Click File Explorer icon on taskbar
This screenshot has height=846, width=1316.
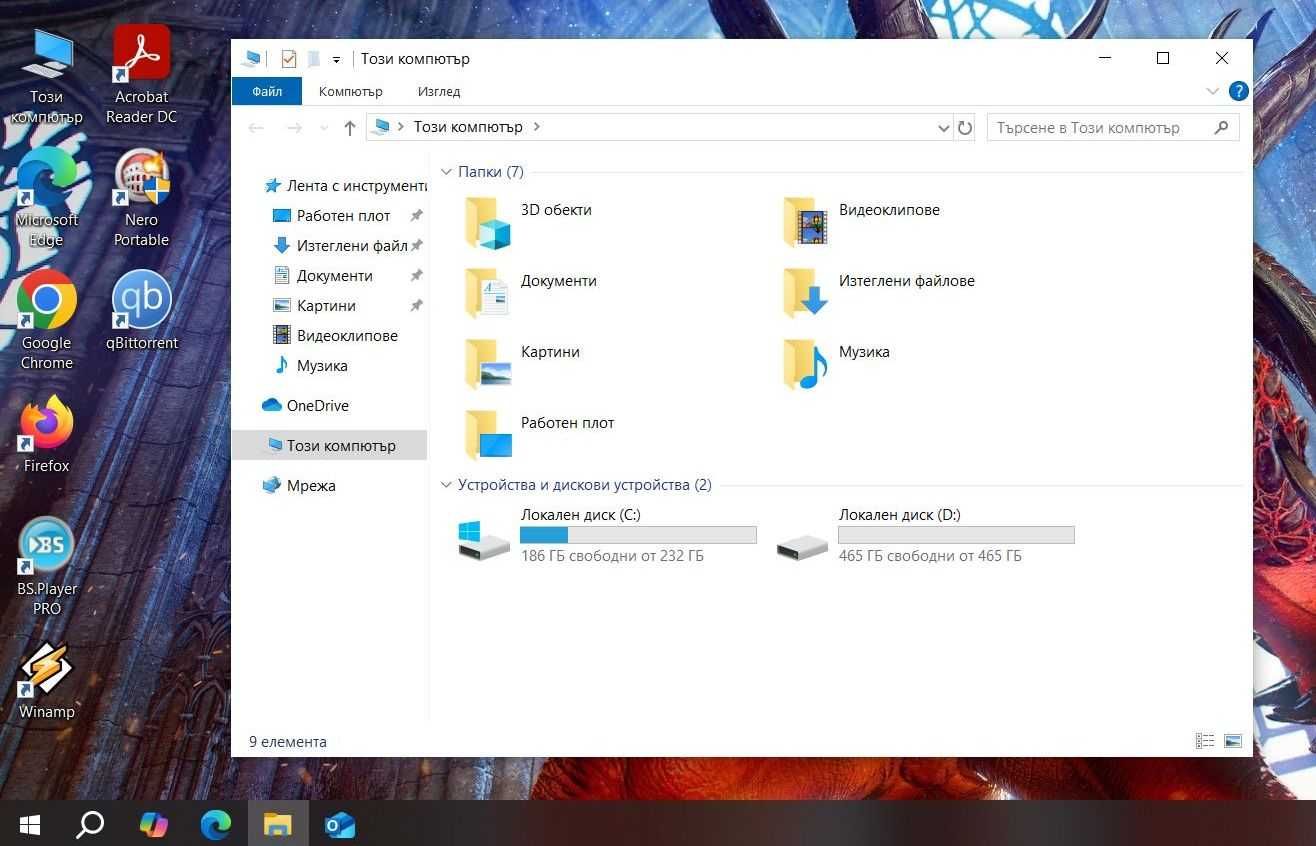click(278, 824)
